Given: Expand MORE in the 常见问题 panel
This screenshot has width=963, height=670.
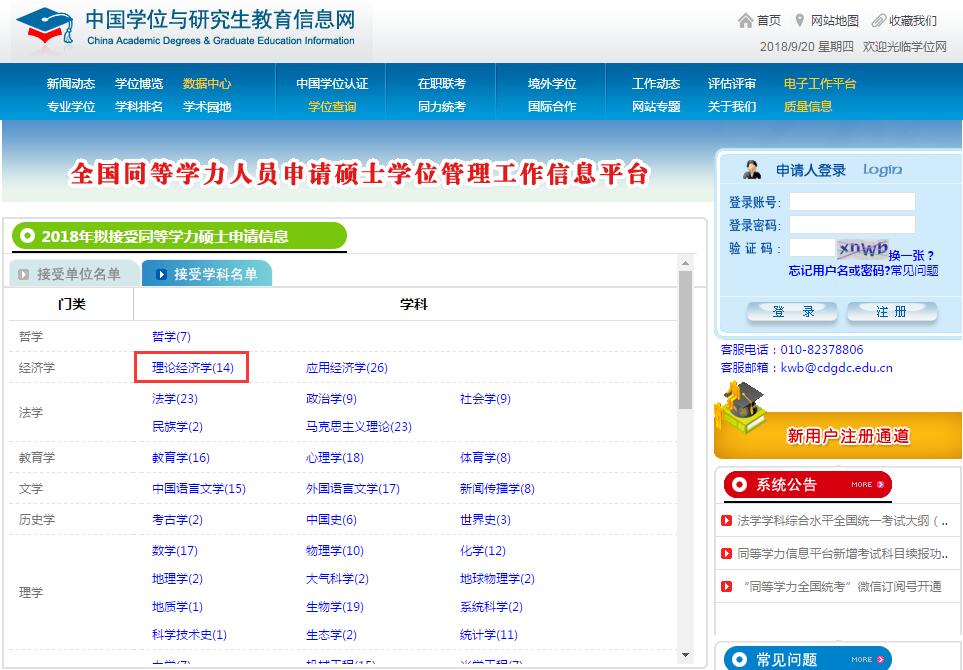Looking at the screenshot, I should point(862,659).
